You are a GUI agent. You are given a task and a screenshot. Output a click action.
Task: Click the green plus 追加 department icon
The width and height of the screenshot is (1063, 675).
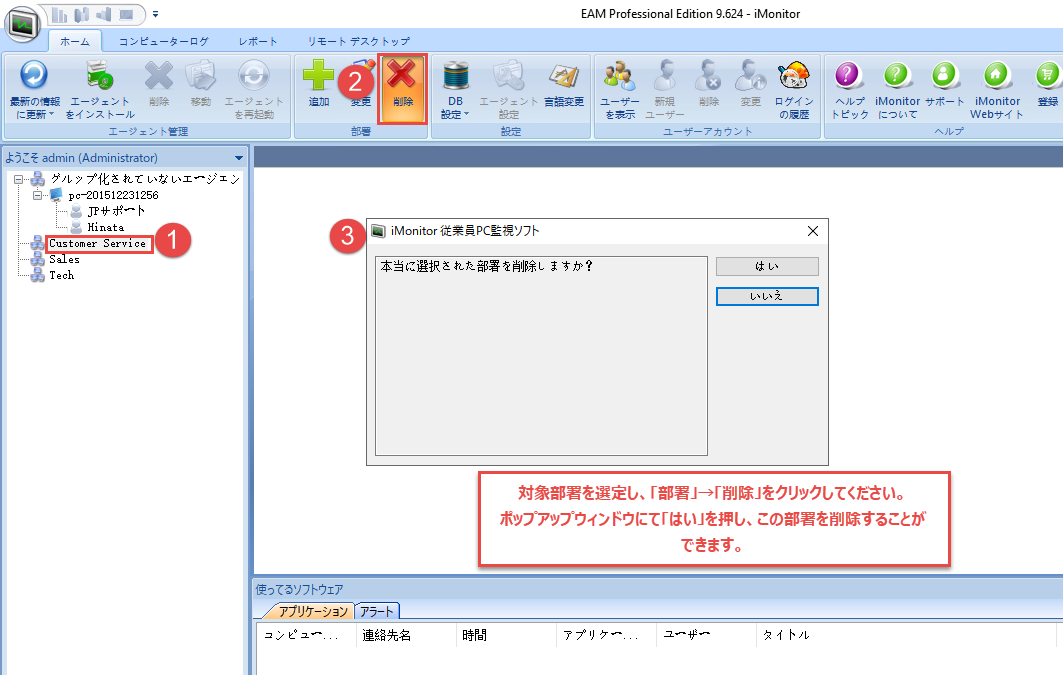coord(319,76)
